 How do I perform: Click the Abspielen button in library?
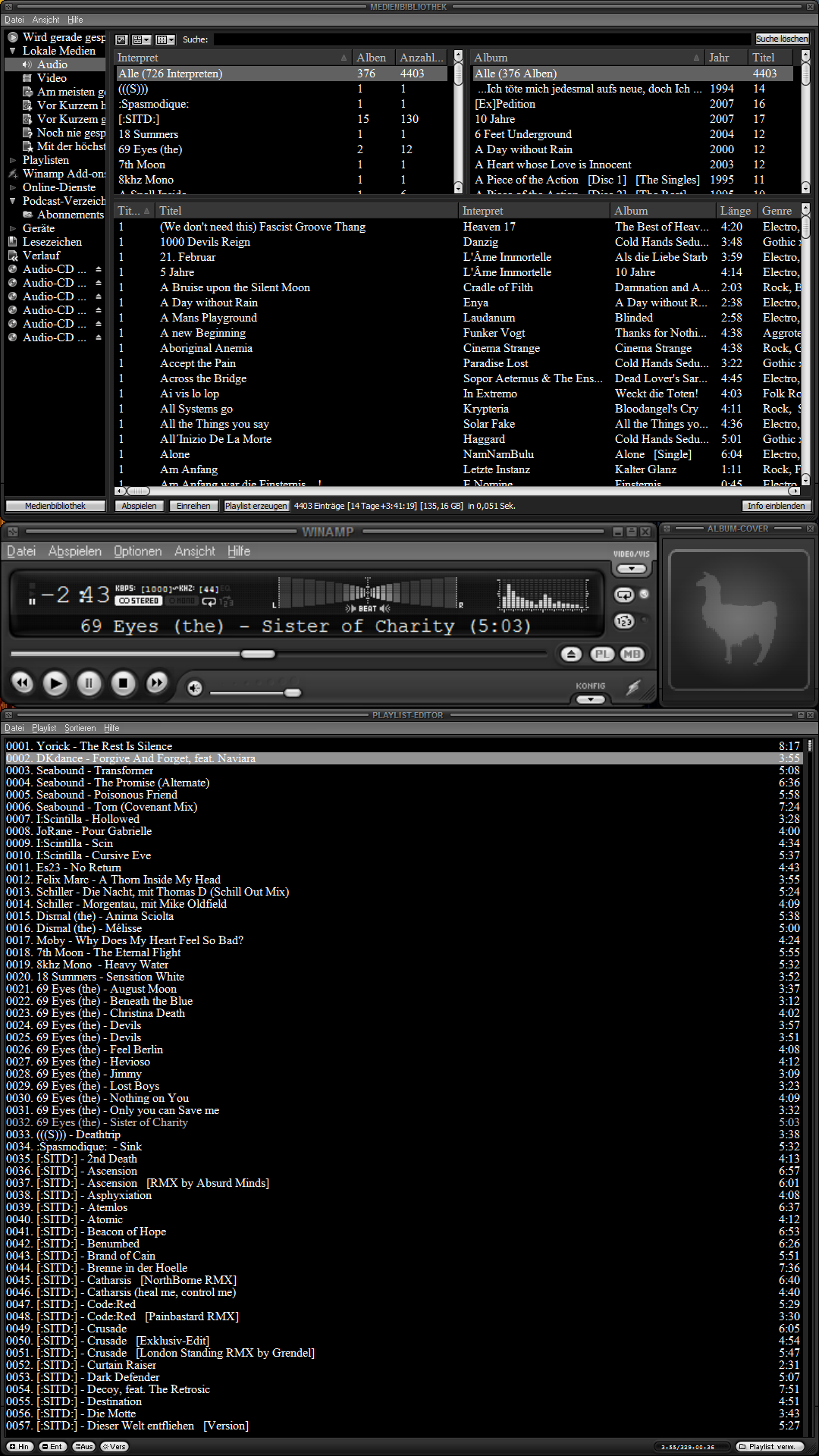[140, 506]
